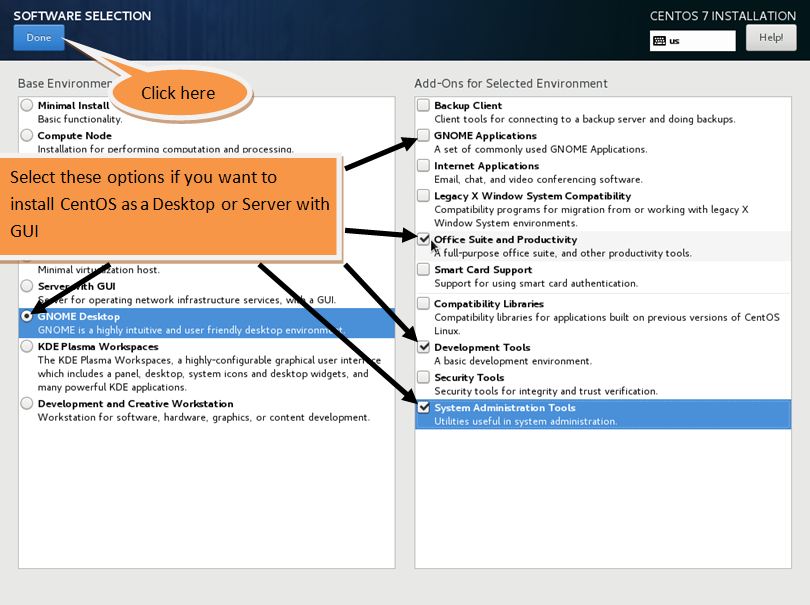Click 'Internet Applications' label text
Image resolution: width=810 pixels, height=605 pixels.
487,165
